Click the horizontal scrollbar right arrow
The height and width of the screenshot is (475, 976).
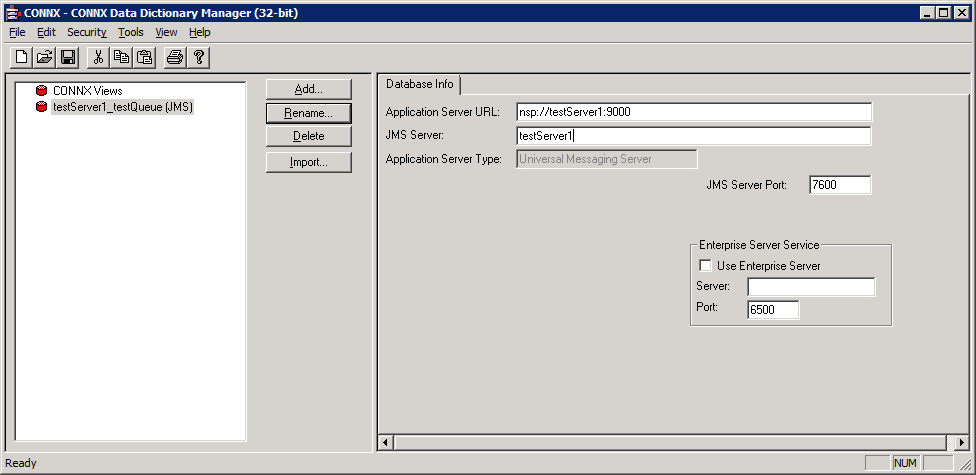click(x=960, y=443)
